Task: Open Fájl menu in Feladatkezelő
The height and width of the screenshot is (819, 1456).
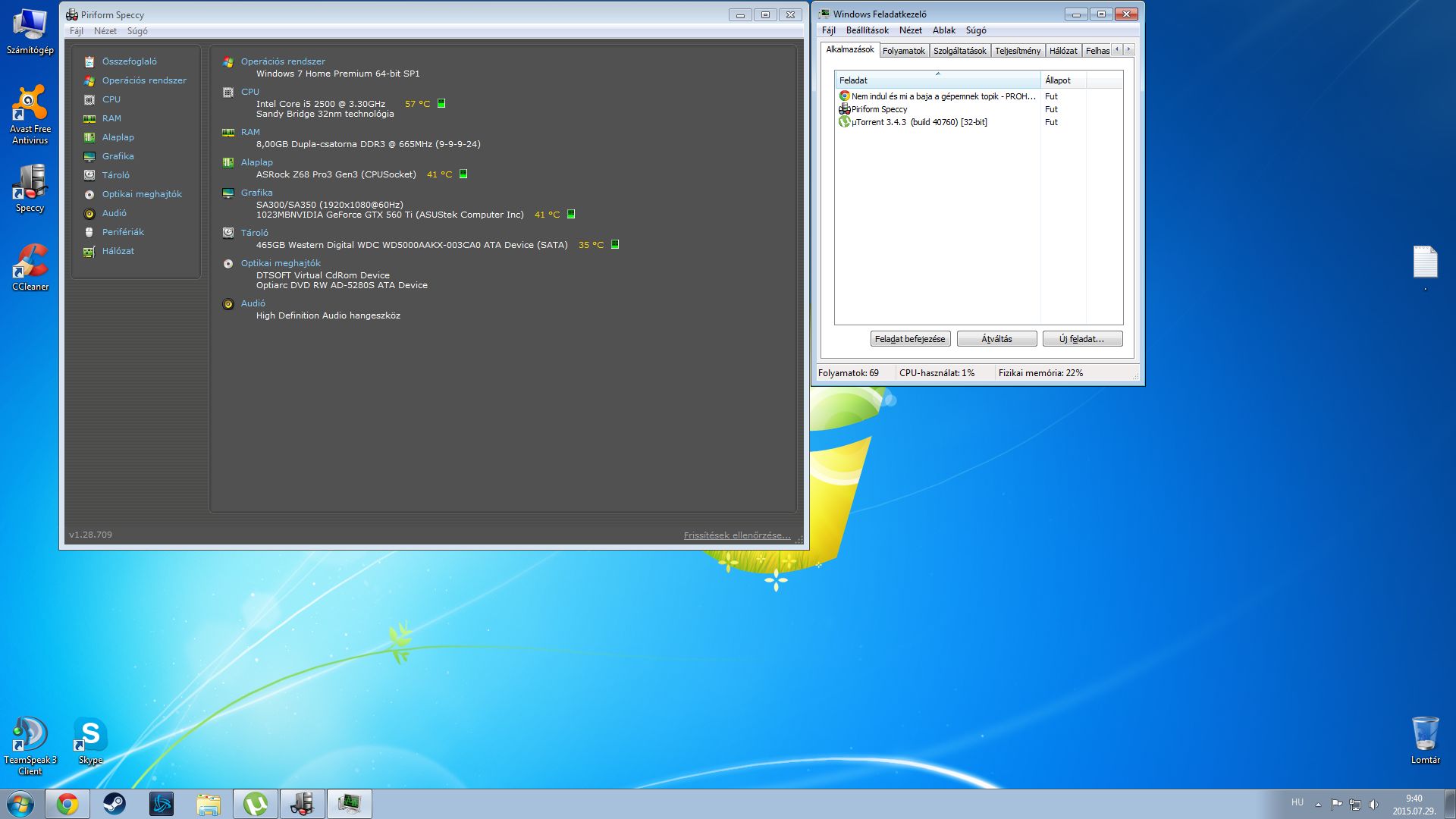Action: click(x=829, y=30)
